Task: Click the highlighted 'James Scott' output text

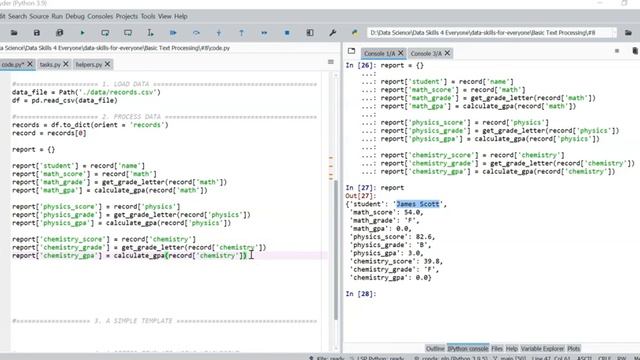Action: [418, 204]
